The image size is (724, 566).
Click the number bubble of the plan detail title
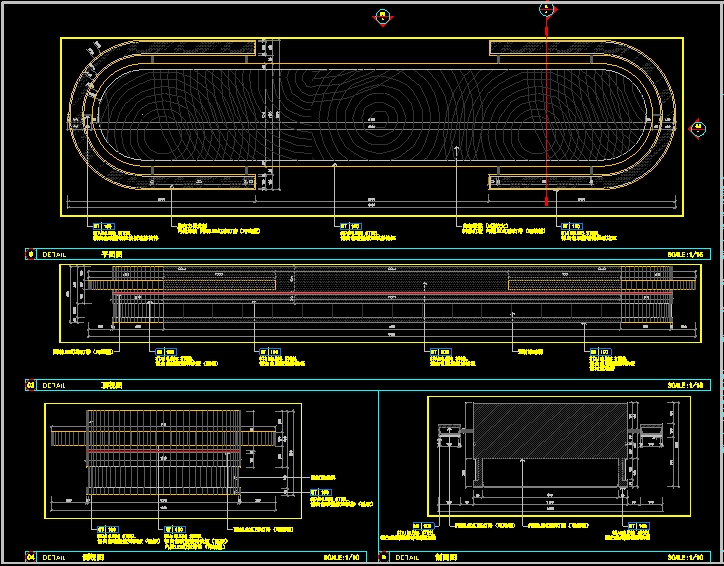[29, 255]
